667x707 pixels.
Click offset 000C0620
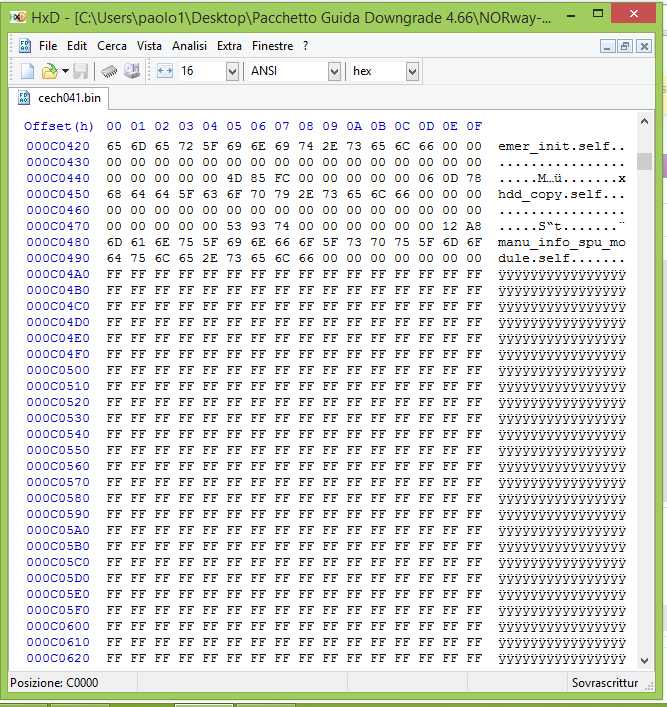(58, 658)
